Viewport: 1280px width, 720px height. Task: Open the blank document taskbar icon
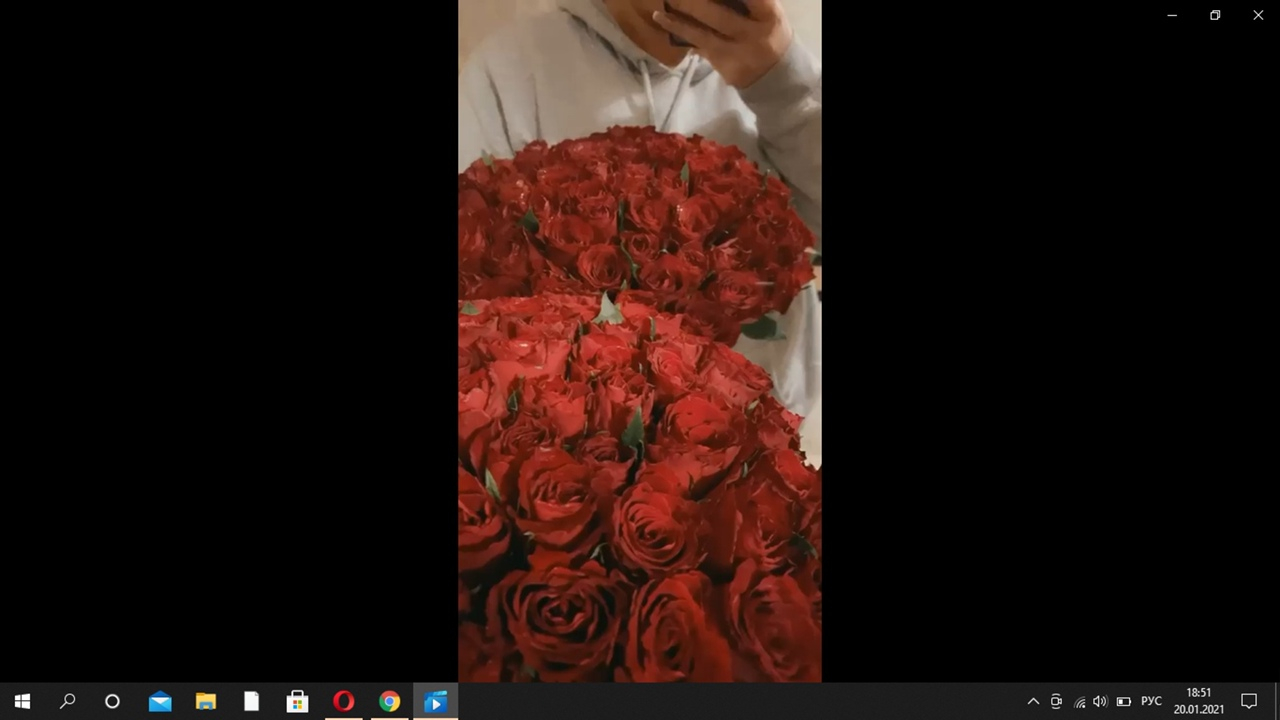click(252, 702)
